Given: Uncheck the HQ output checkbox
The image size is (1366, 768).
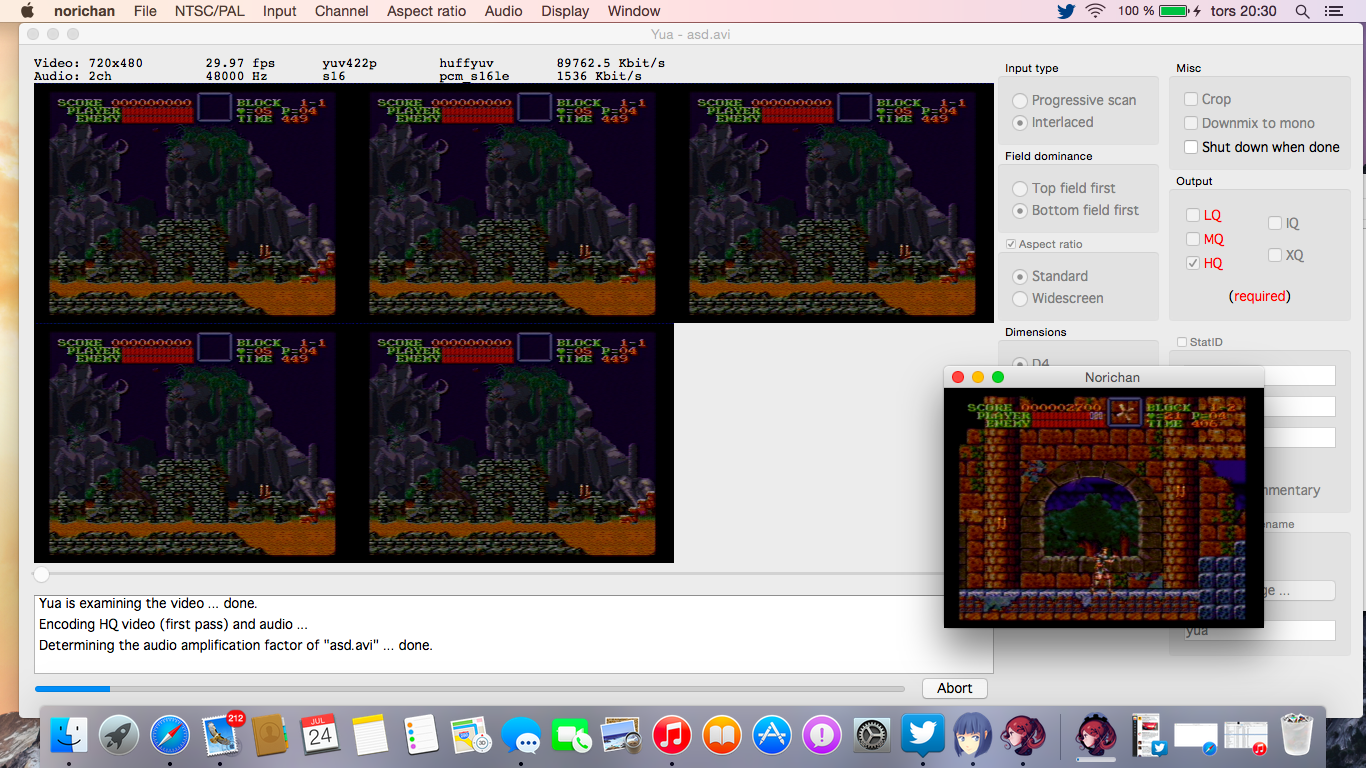Looking at the screenshot, I should tap(1192, 263).
